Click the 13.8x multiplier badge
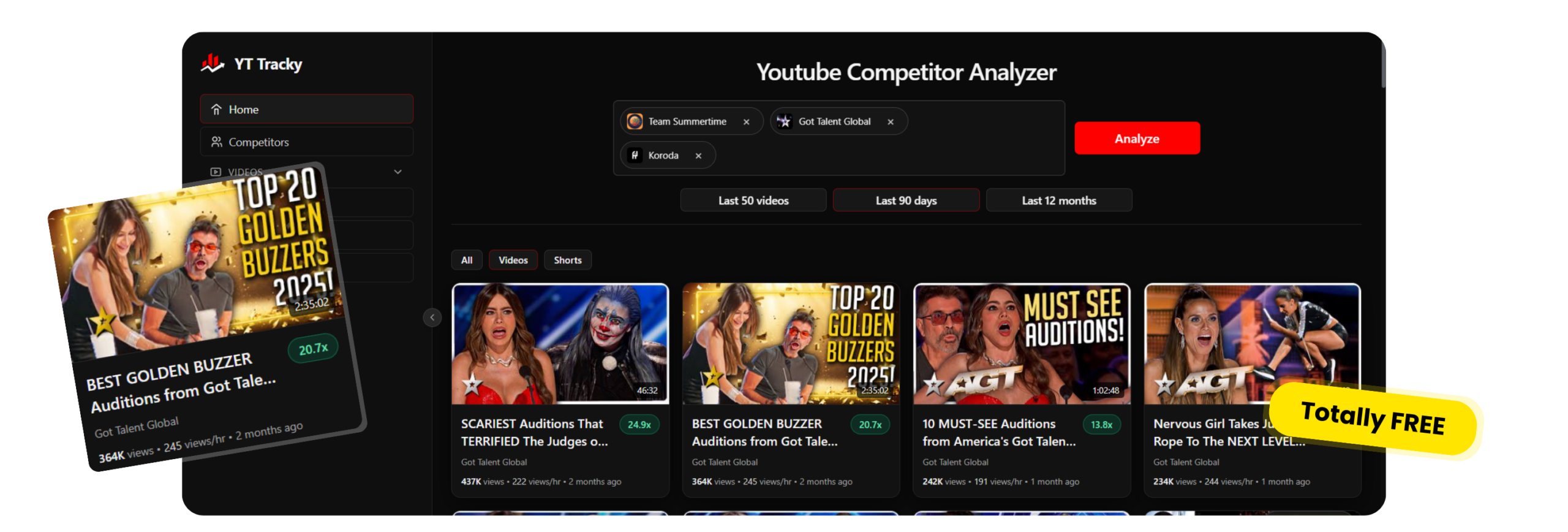 (1101, 425)
